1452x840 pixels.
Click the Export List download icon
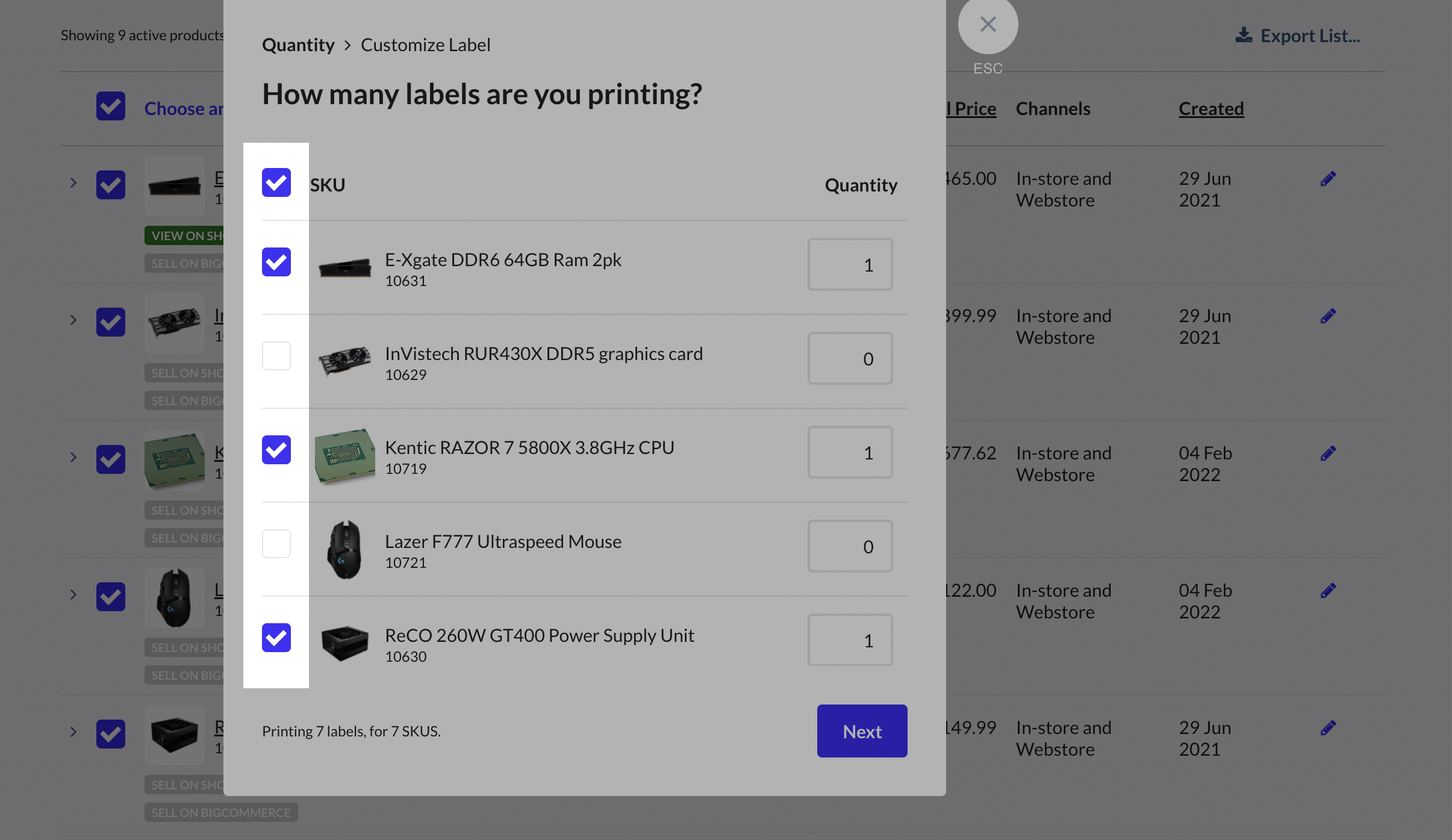(1244, 36)
